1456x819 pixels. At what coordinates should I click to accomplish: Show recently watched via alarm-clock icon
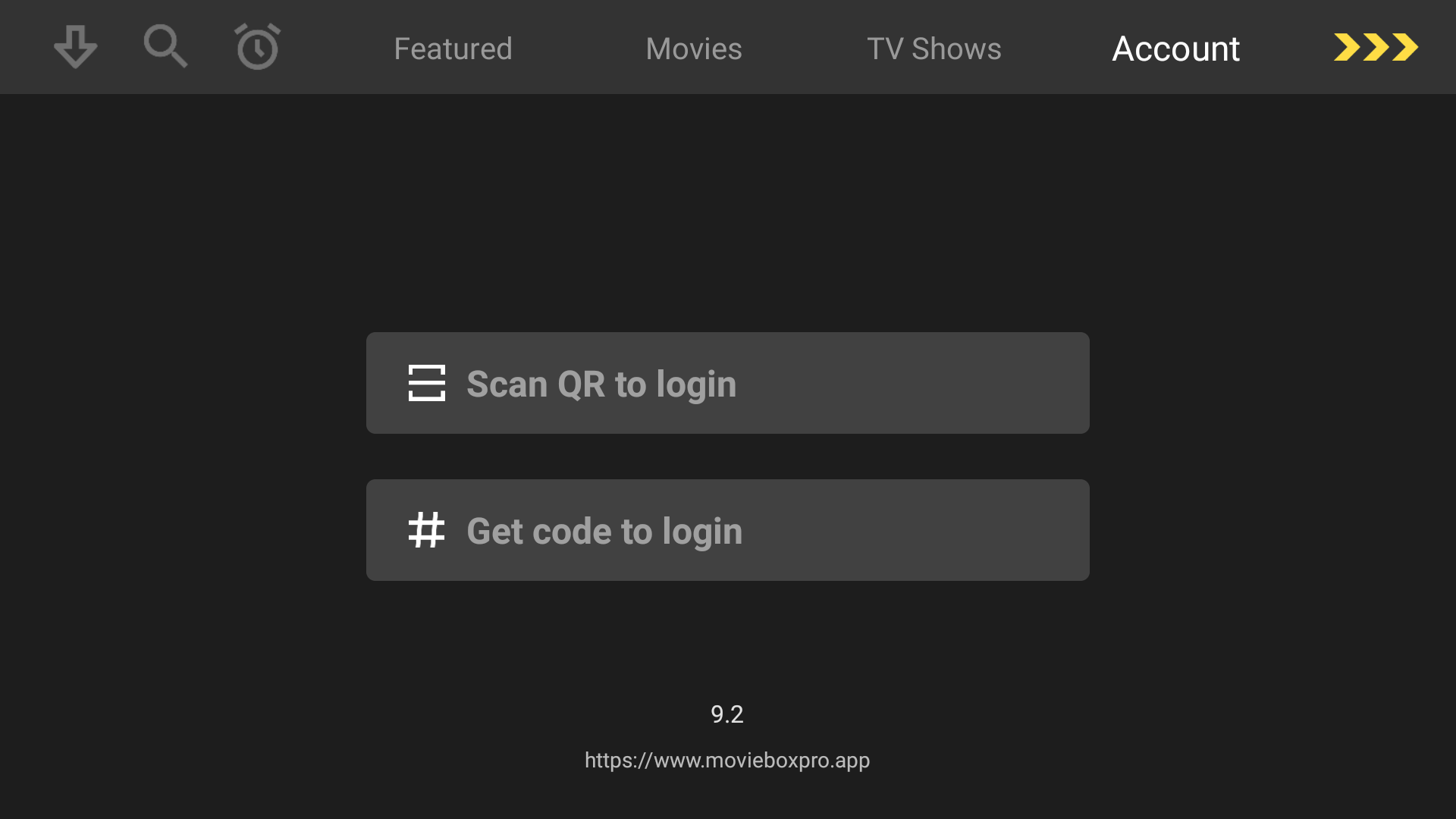[257, 47]
